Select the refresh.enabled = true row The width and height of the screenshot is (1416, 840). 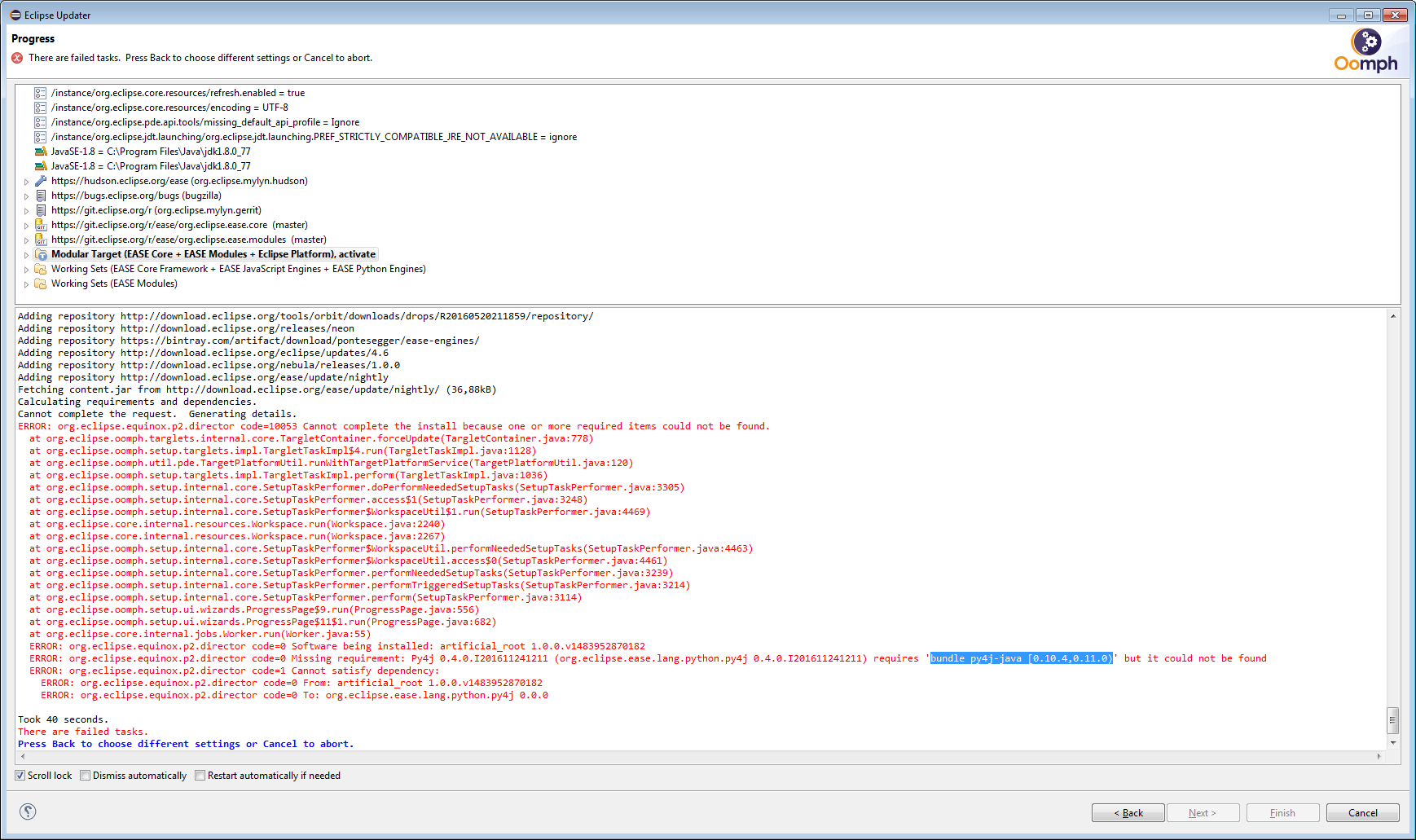178,93
